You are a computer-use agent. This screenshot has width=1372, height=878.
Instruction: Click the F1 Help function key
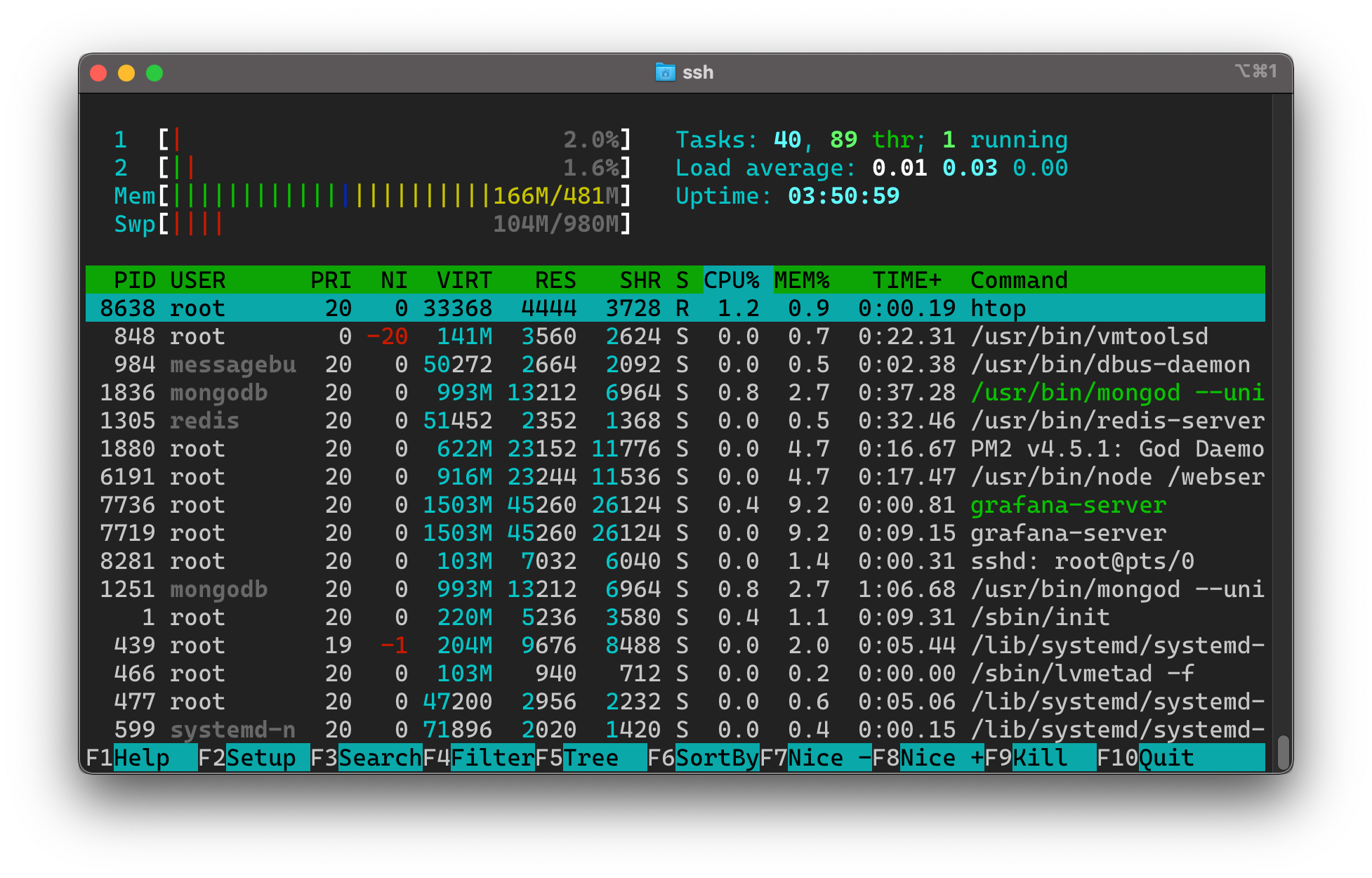coord(141,758)
